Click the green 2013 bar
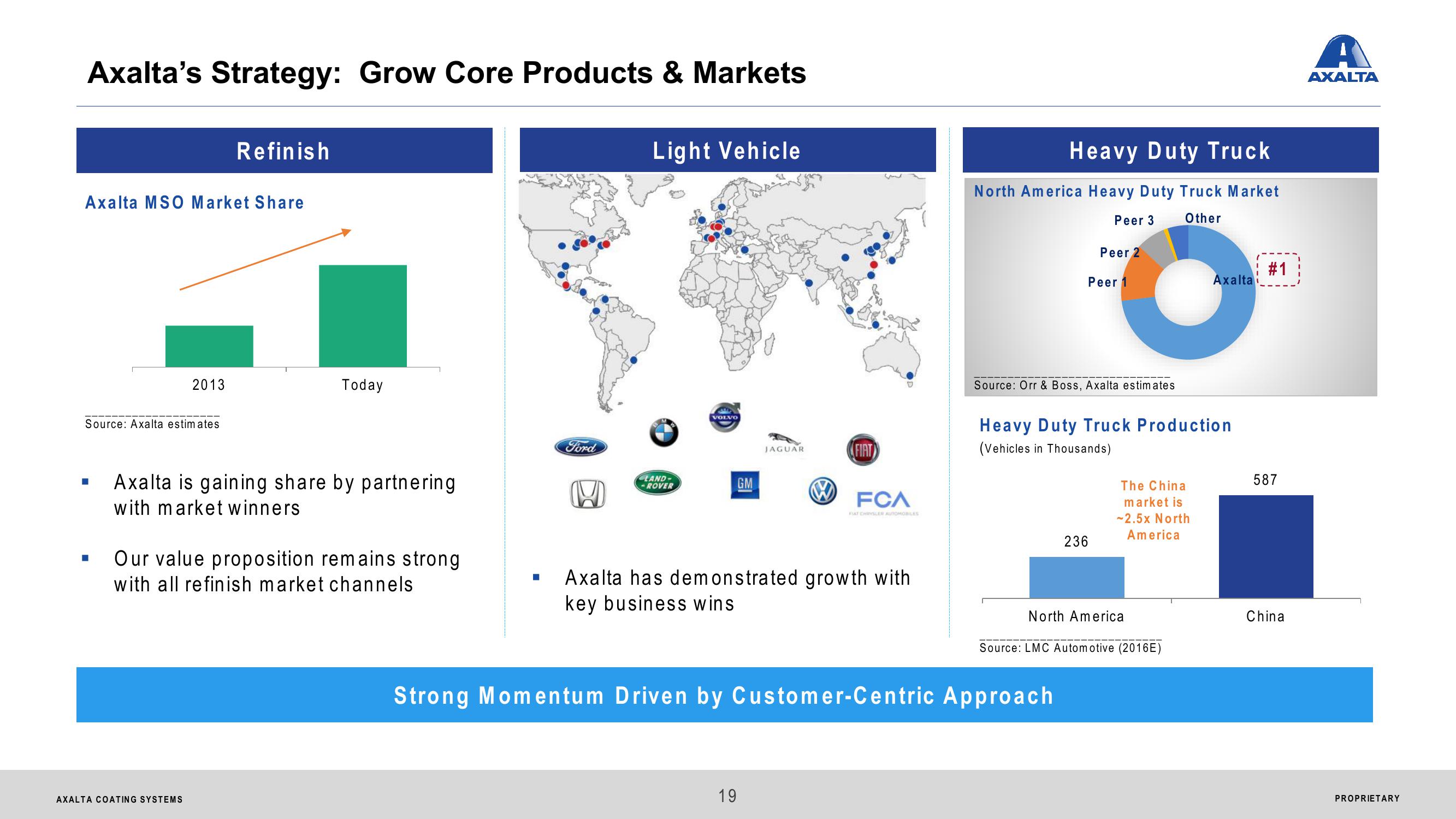This screenshot has width=1456, height=819. click(209, 346)
